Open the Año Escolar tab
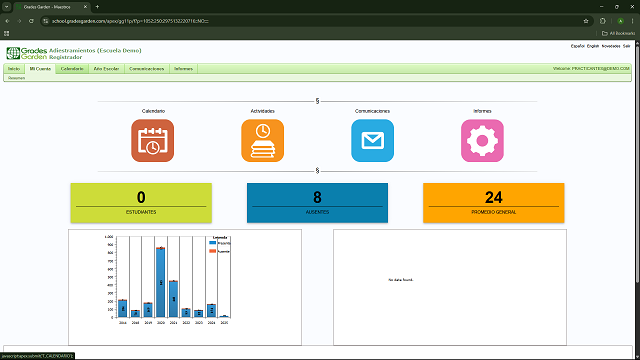Viewport: 640px width, 360px height. point(106,69)
